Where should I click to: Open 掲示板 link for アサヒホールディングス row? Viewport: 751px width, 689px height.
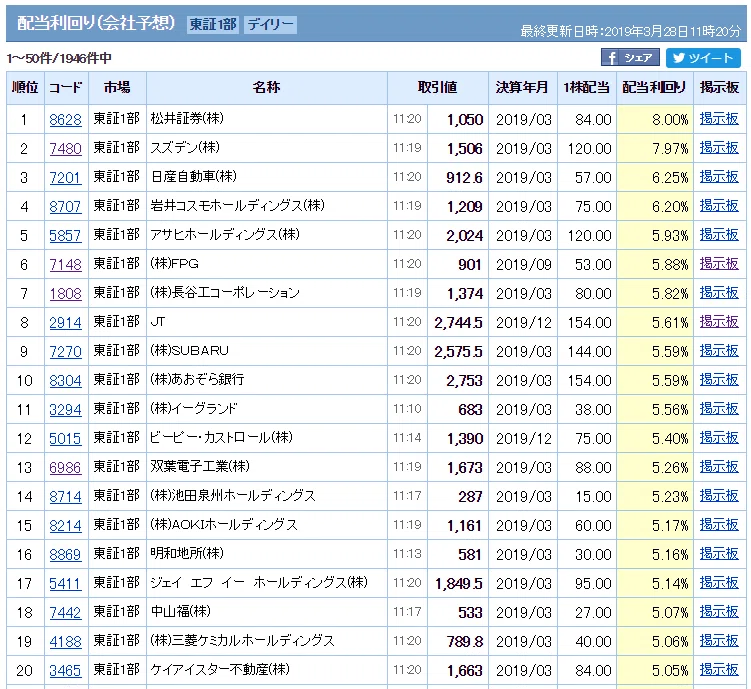click(719, 235)
